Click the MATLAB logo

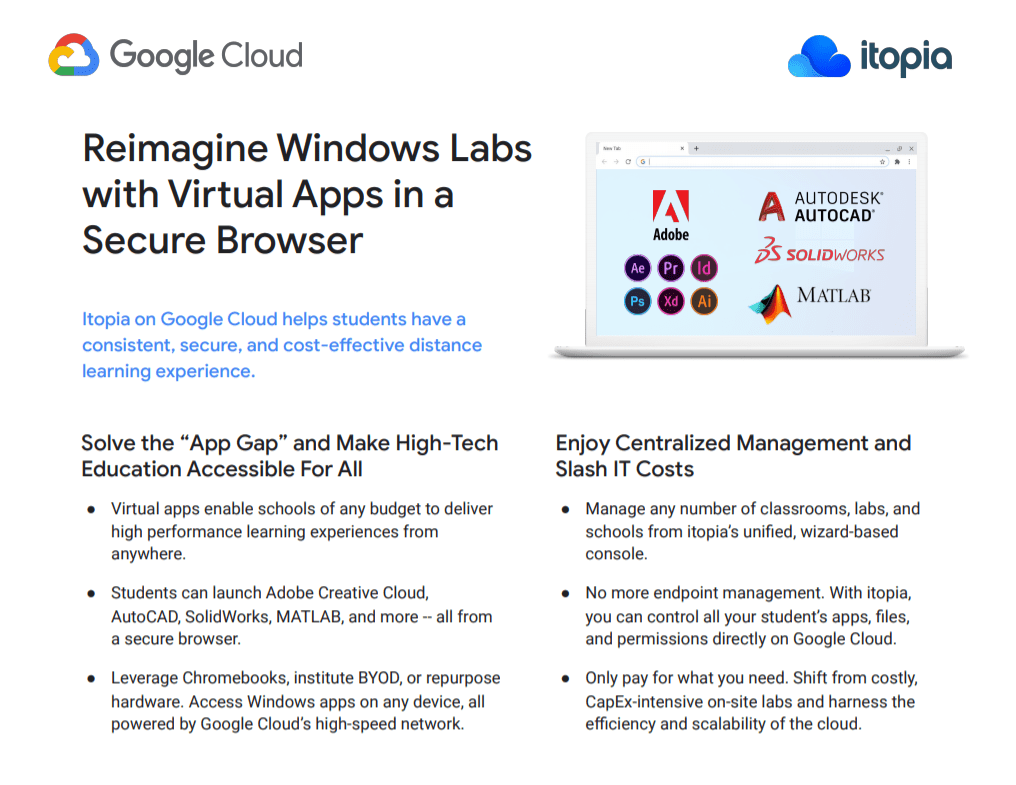pos(810,303)
